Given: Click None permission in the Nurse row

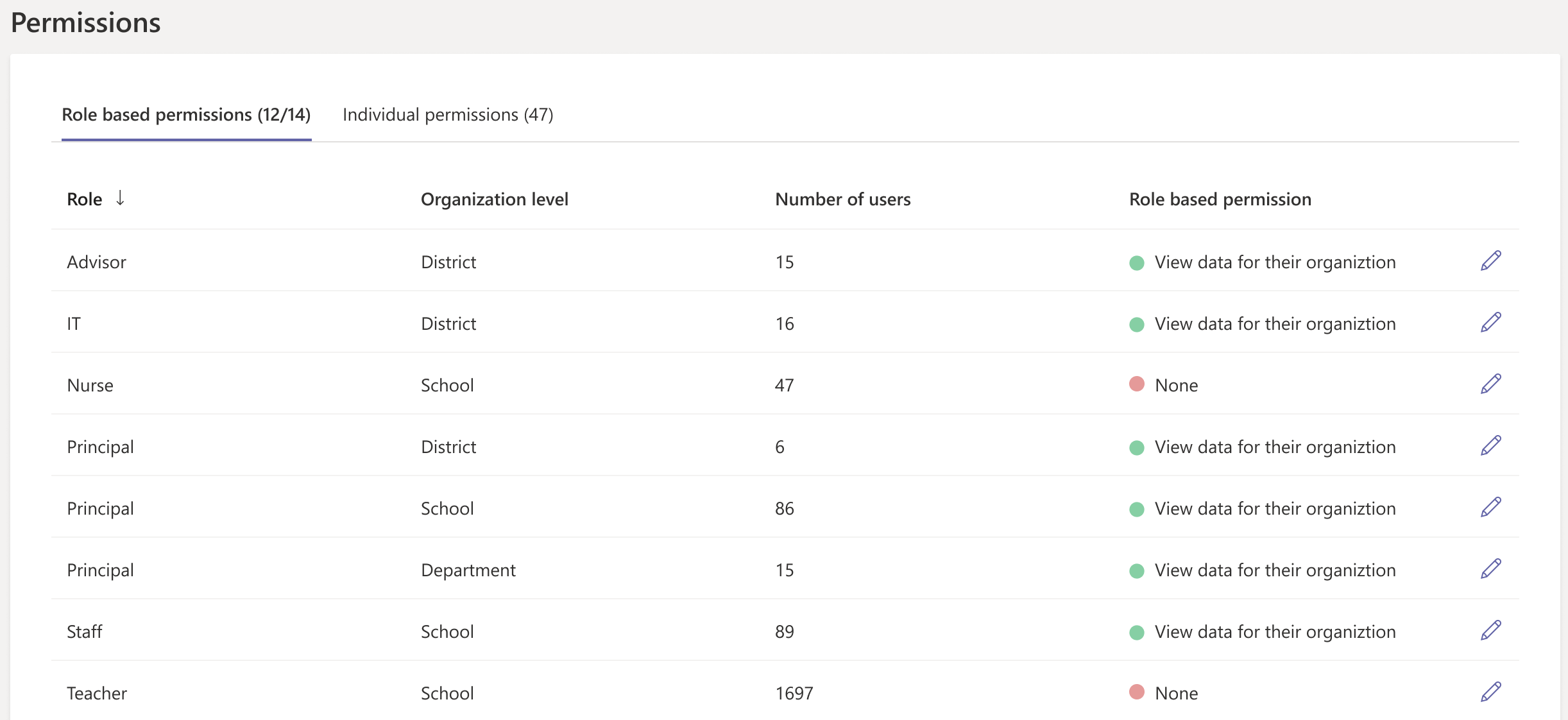Looking at the screenshot, I should pyautogui.click(x=1177, y=386).
